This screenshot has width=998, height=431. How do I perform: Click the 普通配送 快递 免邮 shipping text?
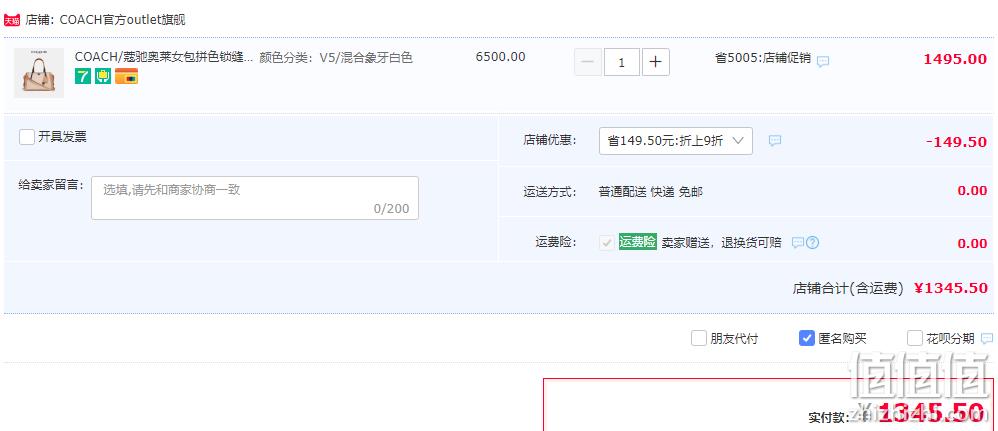(x=650, y=192)
